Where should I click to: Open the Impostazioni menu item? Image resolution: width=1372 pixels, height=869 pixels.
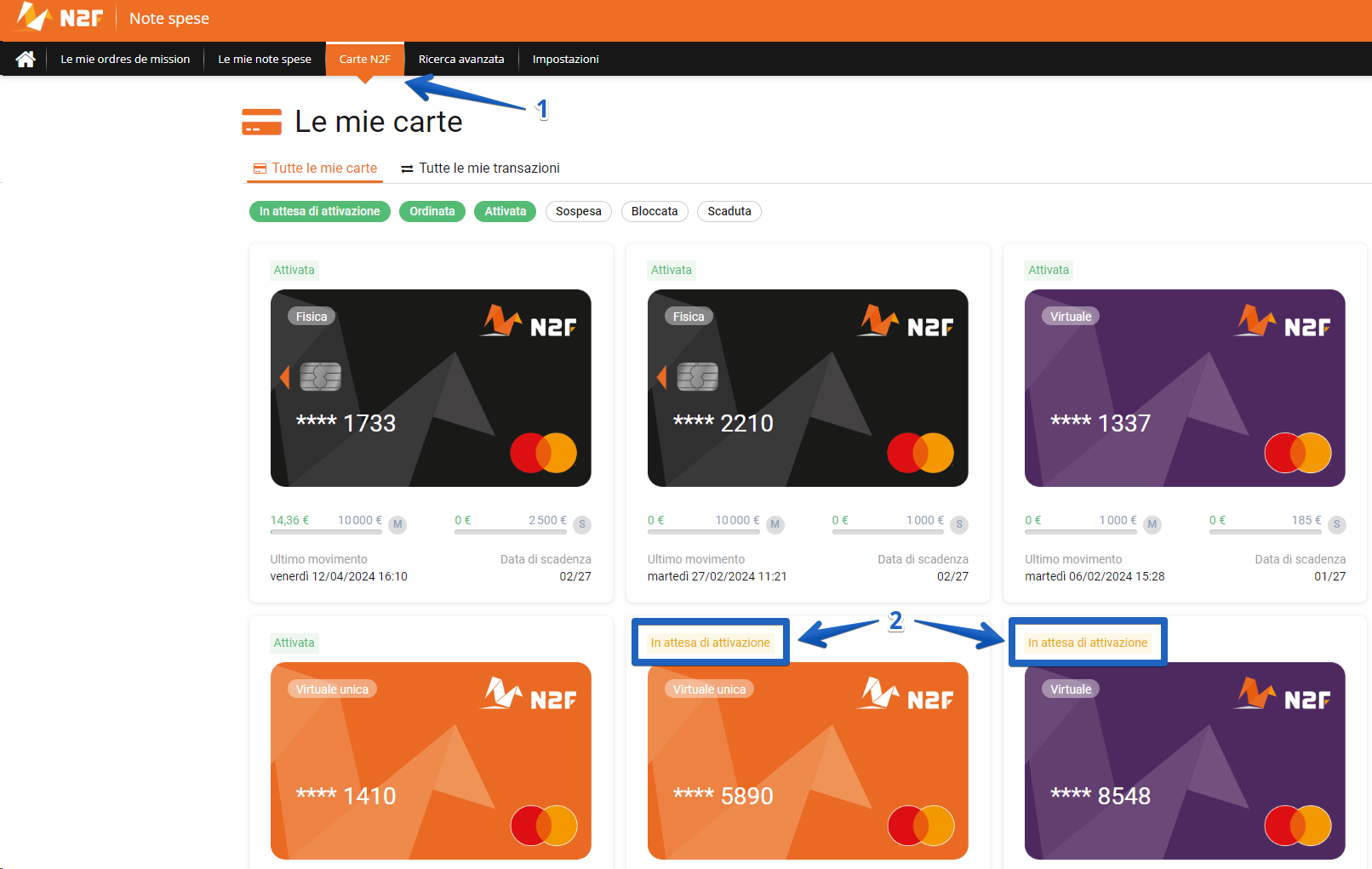point(566,59)
